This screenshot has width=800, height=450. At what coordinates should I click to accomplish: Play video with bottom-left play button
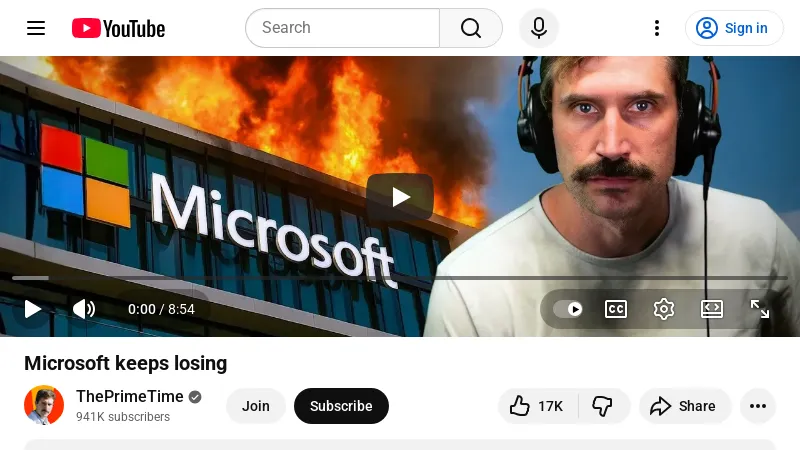(33, 309)
